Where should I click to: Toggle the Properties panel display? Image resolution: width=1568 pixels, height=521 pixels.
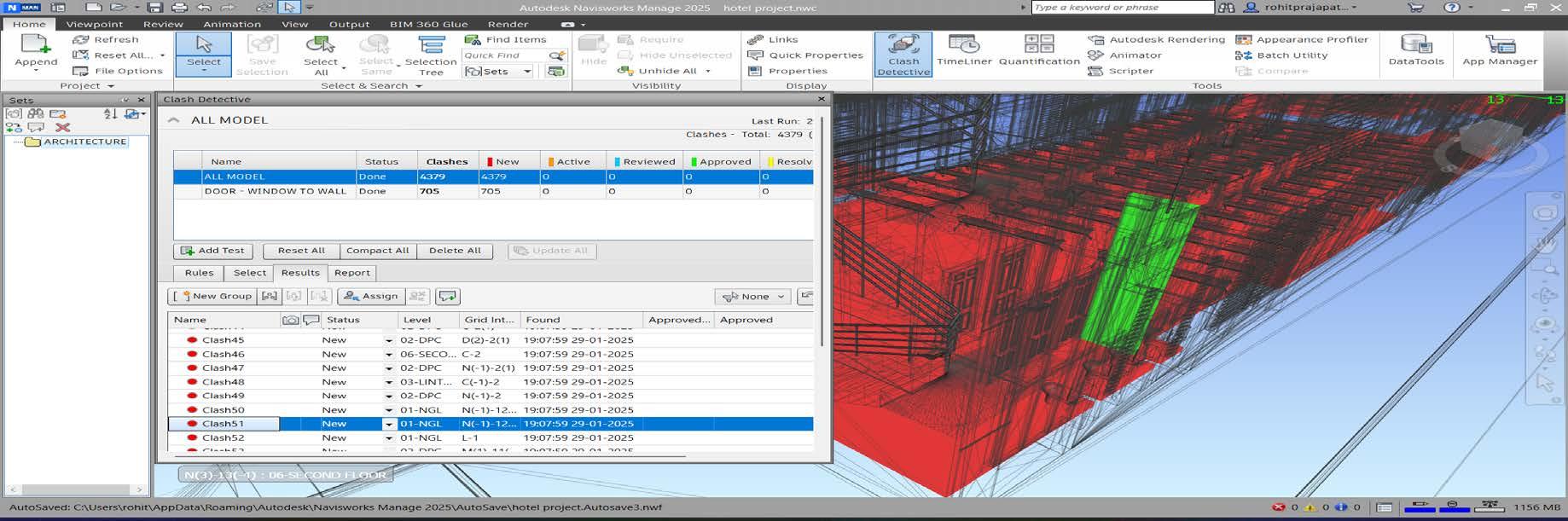coord(787,72)
